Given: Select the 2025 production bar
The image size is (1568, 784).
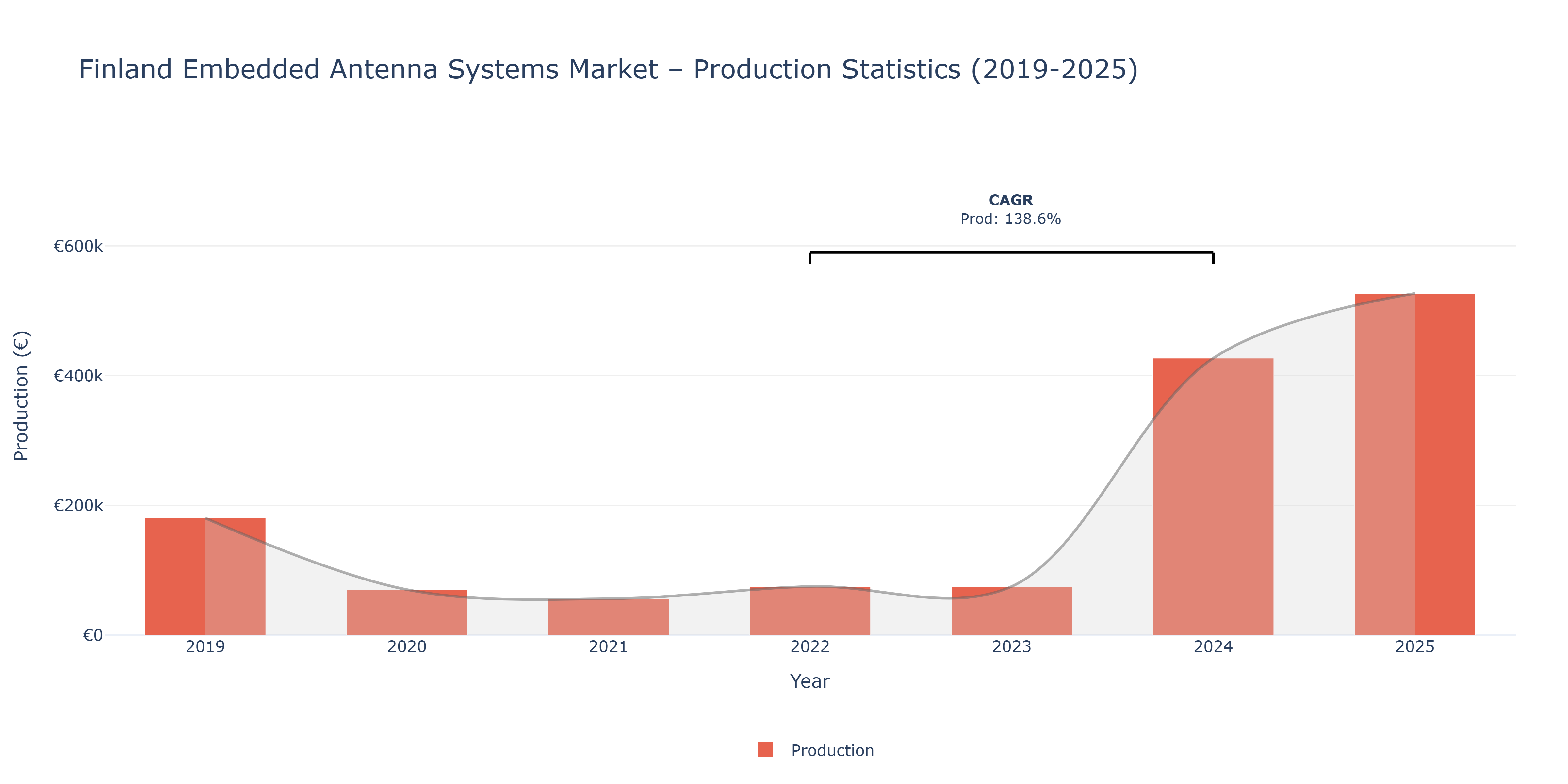Looking at the screenshot, I should coord(1414,465).
